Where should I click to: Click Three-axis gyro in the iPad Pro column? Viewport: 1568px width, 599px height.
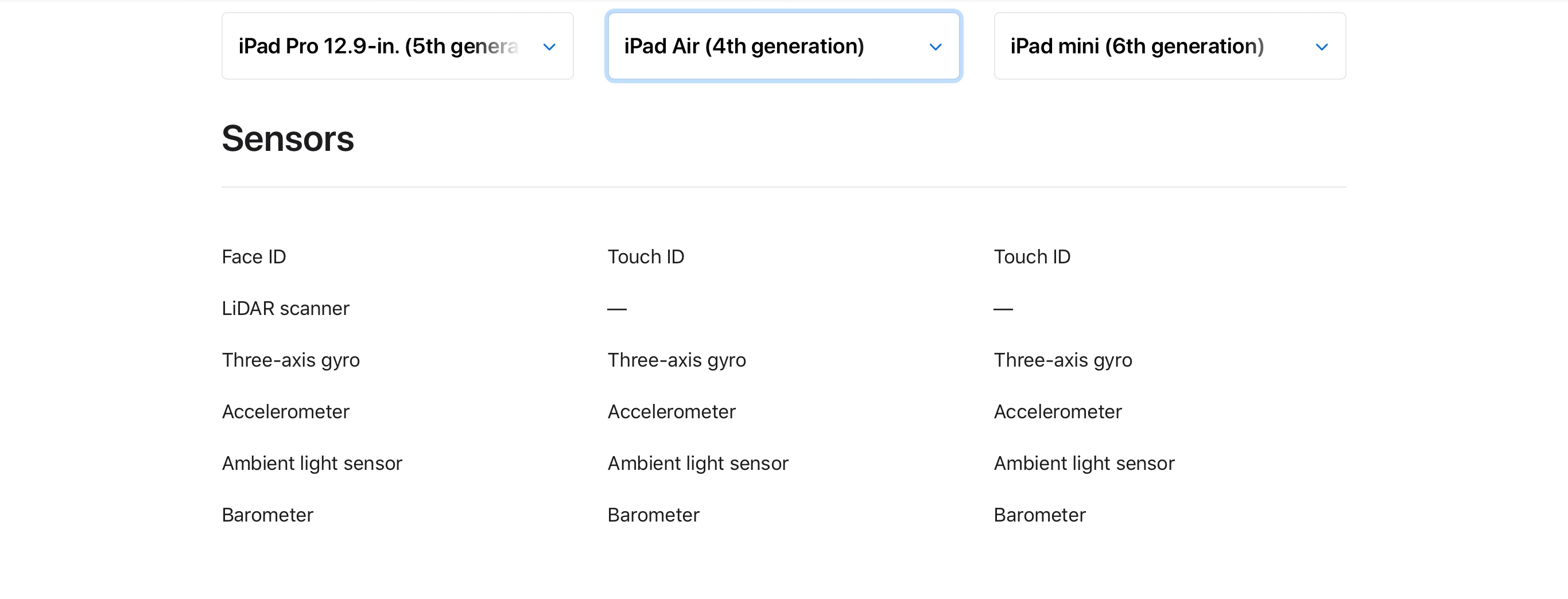[x=290, y=360]
